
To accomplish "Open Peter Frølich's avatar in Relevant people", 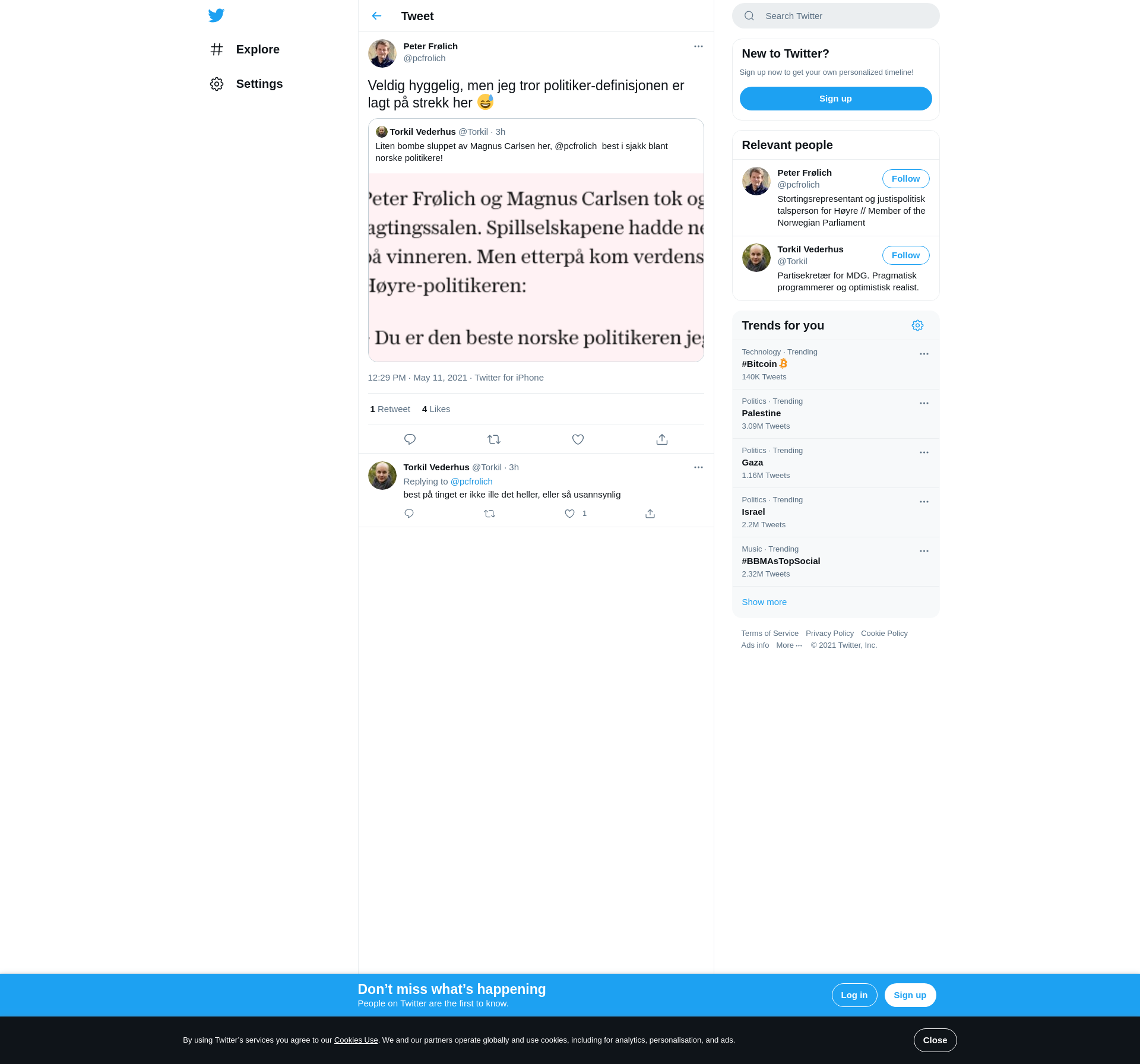I will tap(756, 181).
